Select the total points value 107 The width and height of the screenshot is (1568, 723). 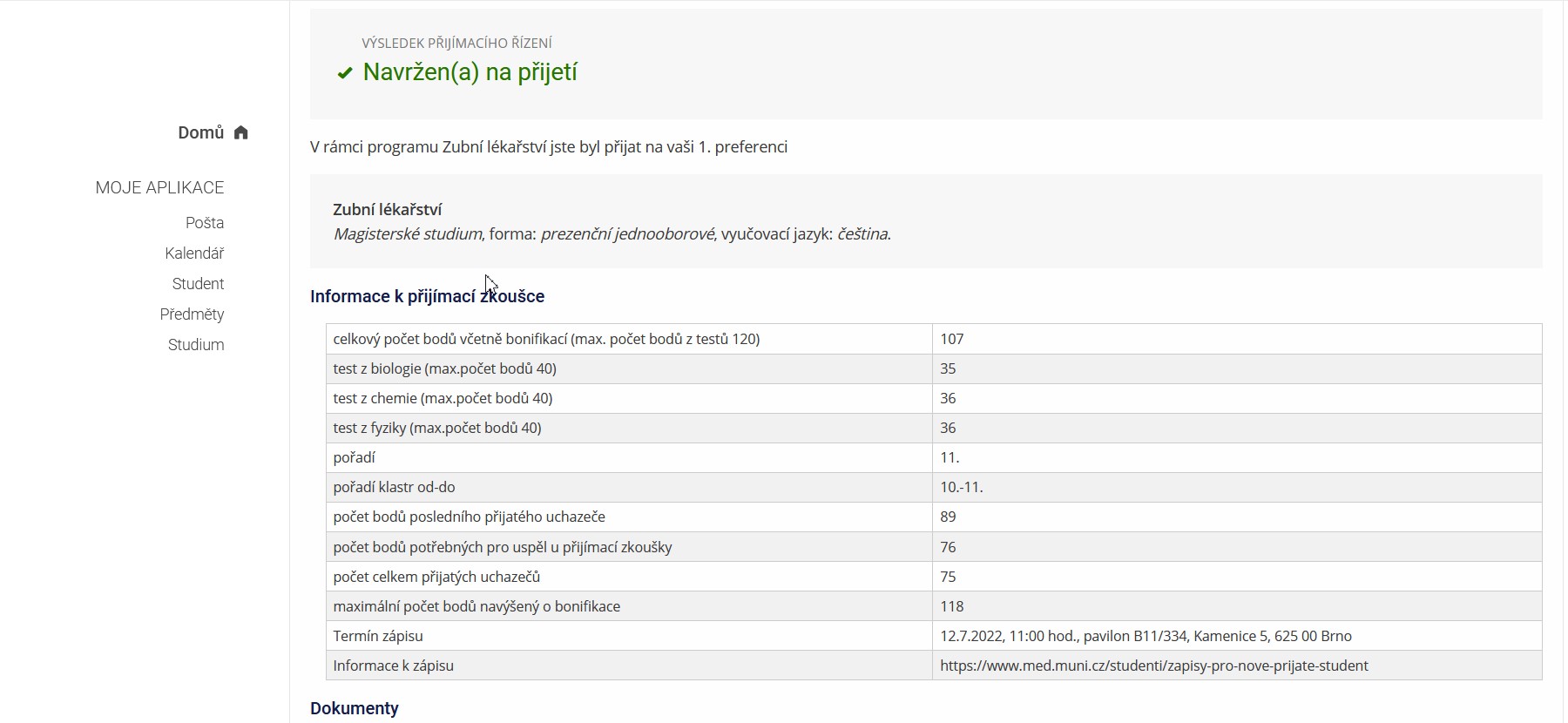point(951,339)
